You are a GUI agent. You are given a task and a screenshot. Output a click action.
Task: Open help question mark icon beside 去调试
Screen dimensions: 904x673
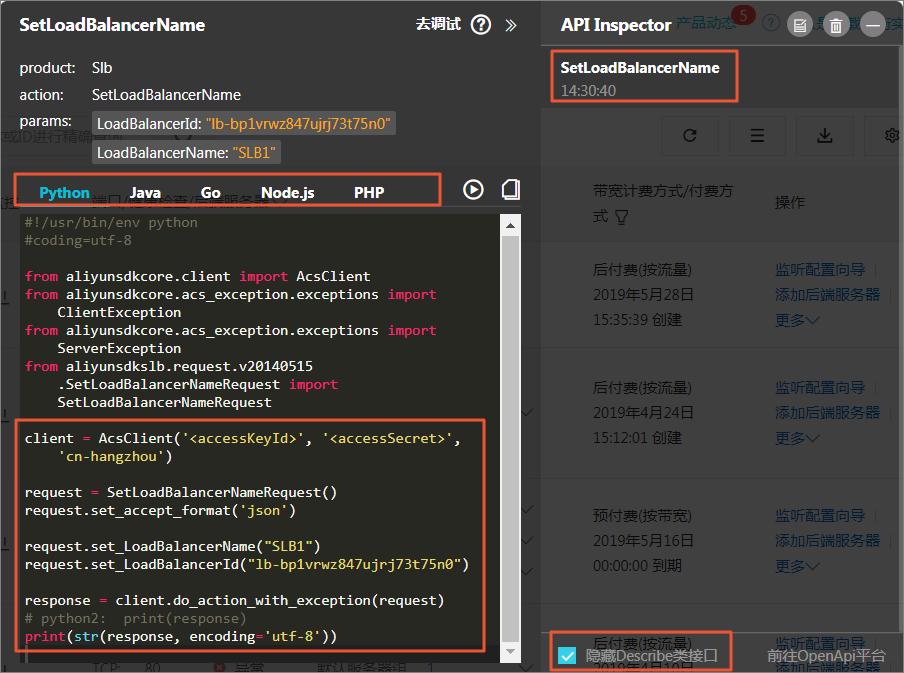coord(481,25)
